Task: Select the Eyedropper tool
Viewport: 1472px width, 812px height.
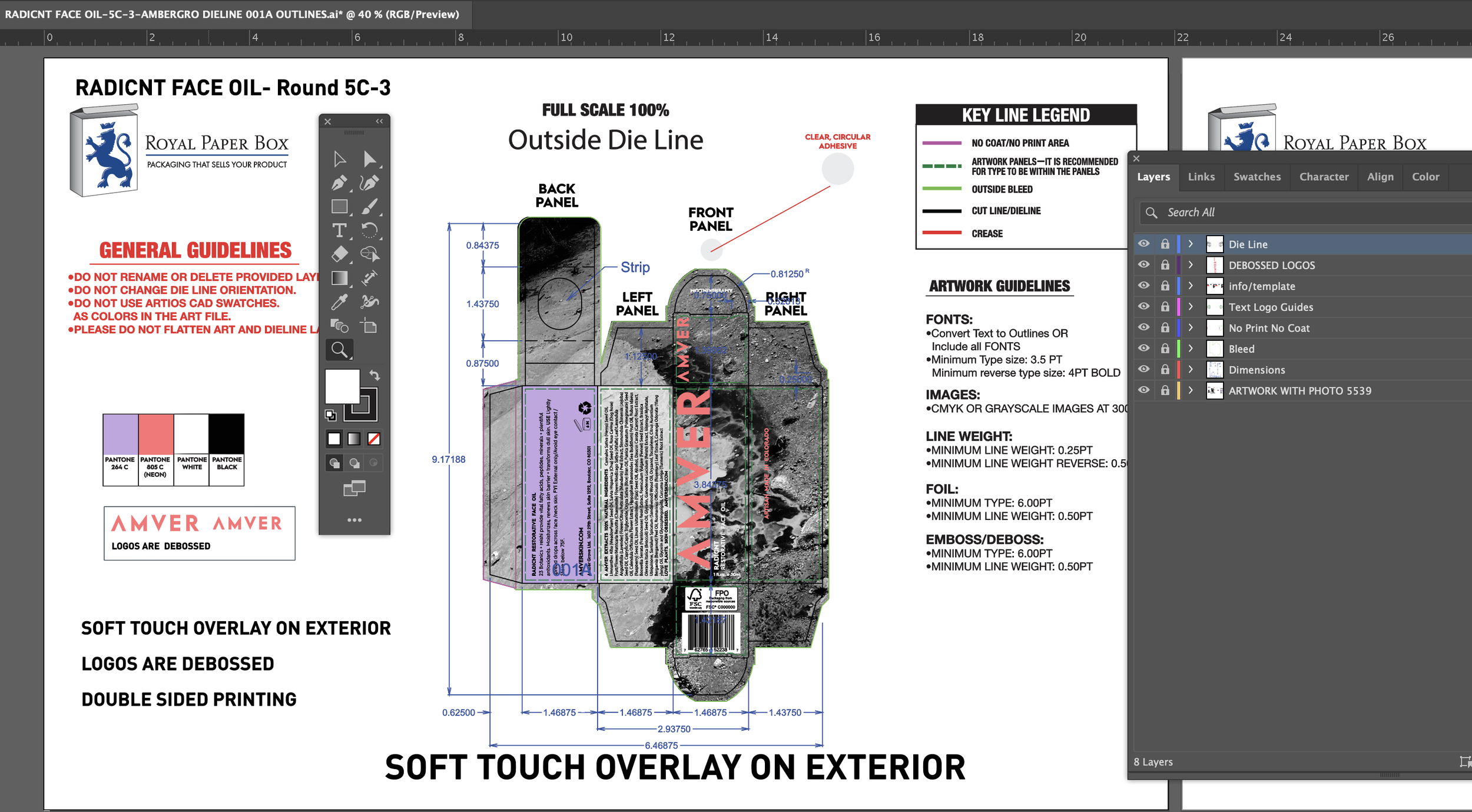Action: coord(340,302)
